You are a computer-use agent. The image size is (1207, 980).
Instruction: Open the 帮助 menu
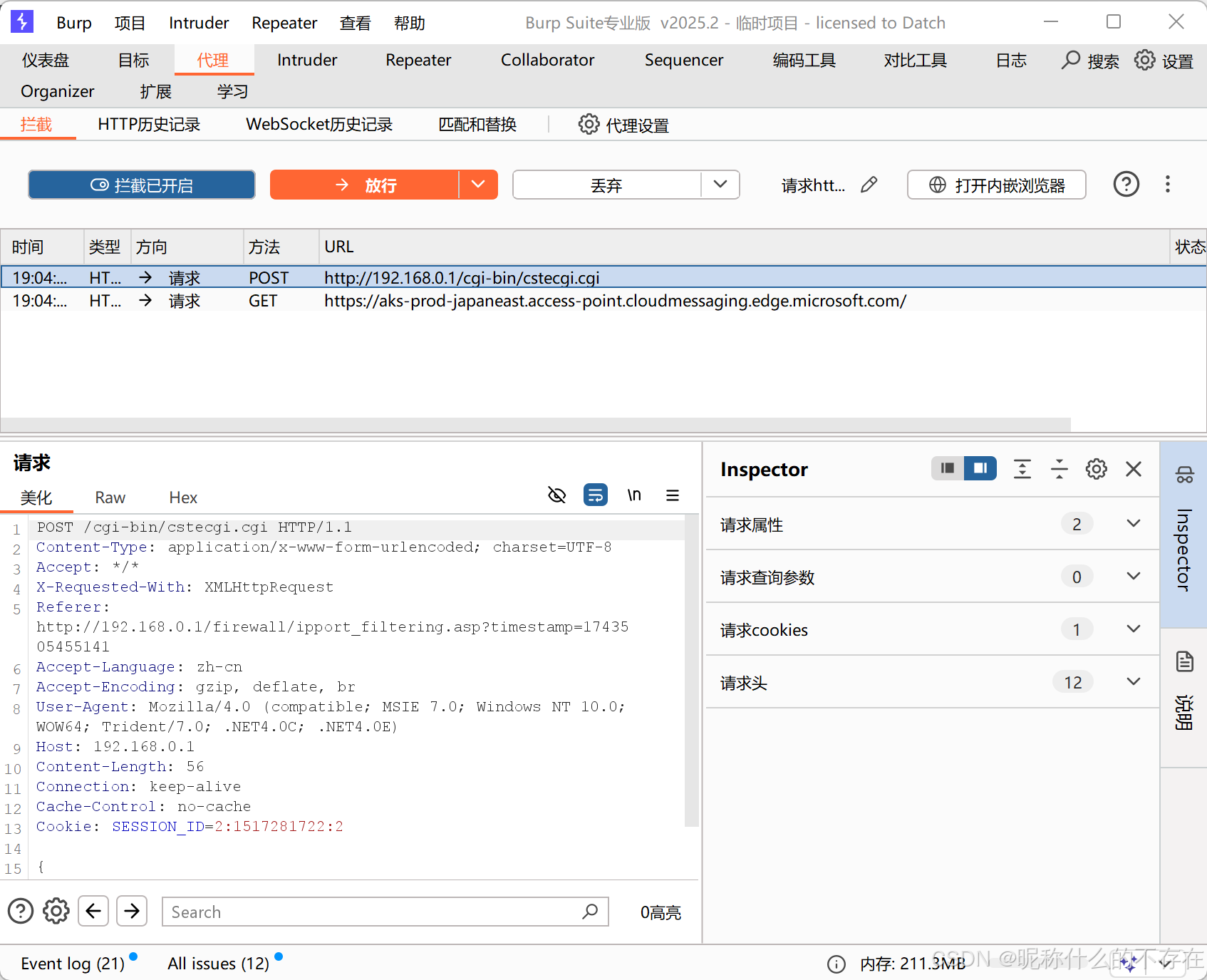[409, 23]
